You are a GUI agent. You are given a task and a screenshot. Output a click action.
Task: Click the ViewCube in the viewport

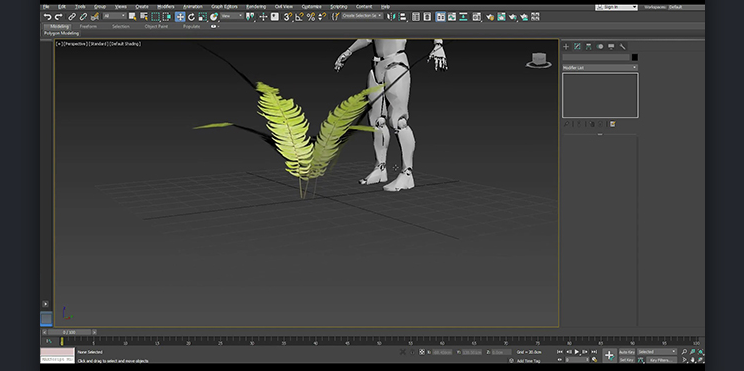(539, 60)
